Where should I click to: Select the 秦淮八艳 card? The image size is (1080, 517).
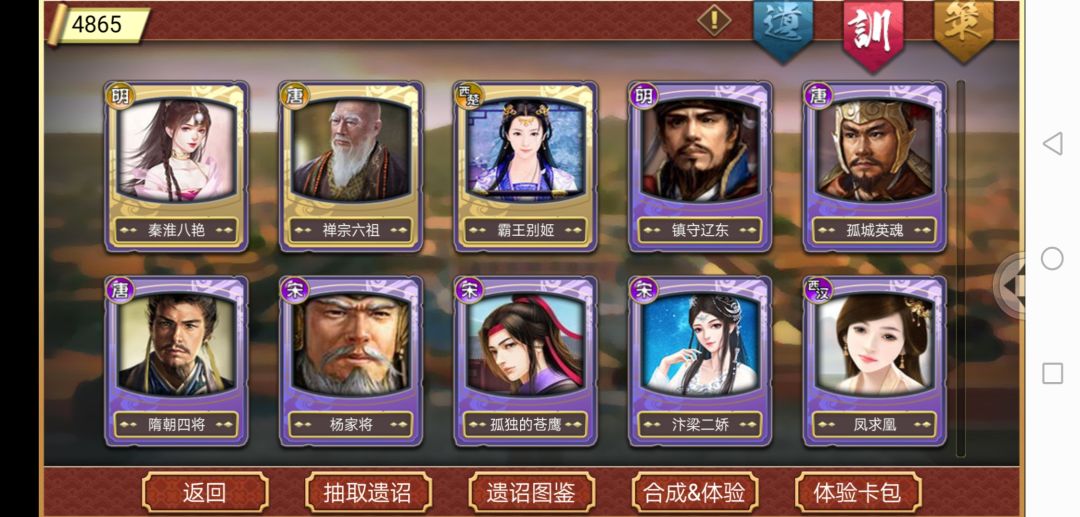point(176,167)
